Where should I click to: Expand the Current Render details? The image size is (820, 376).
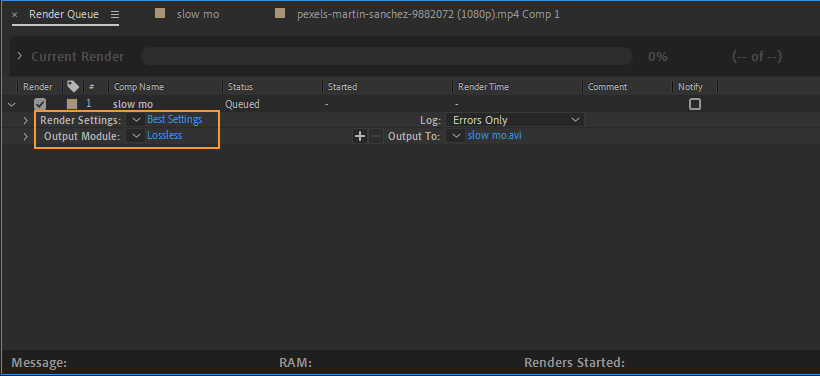pyautogui.click(x=19, y=56)
